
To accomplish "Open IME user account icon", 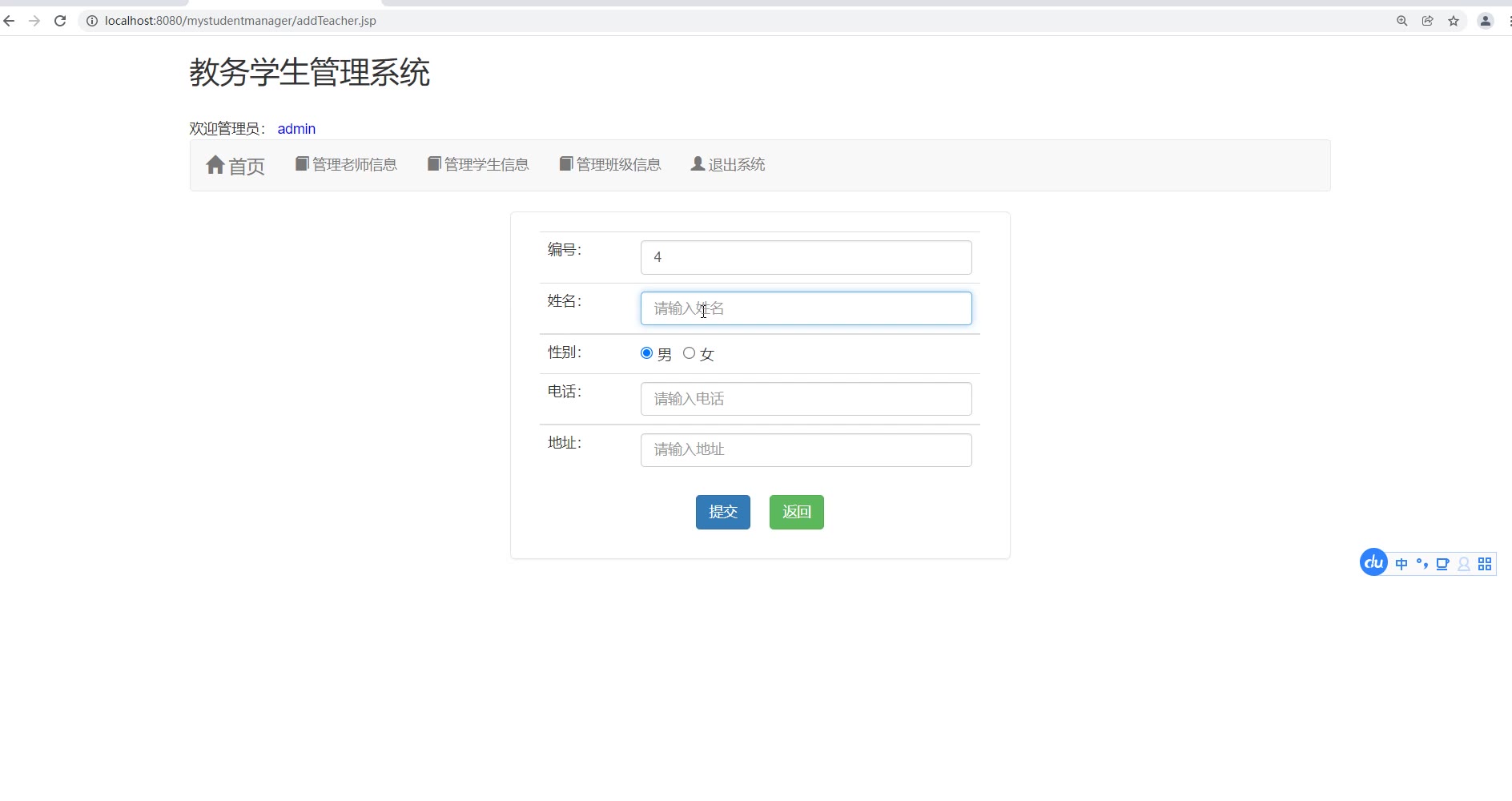I will (x=1464, y=564).
